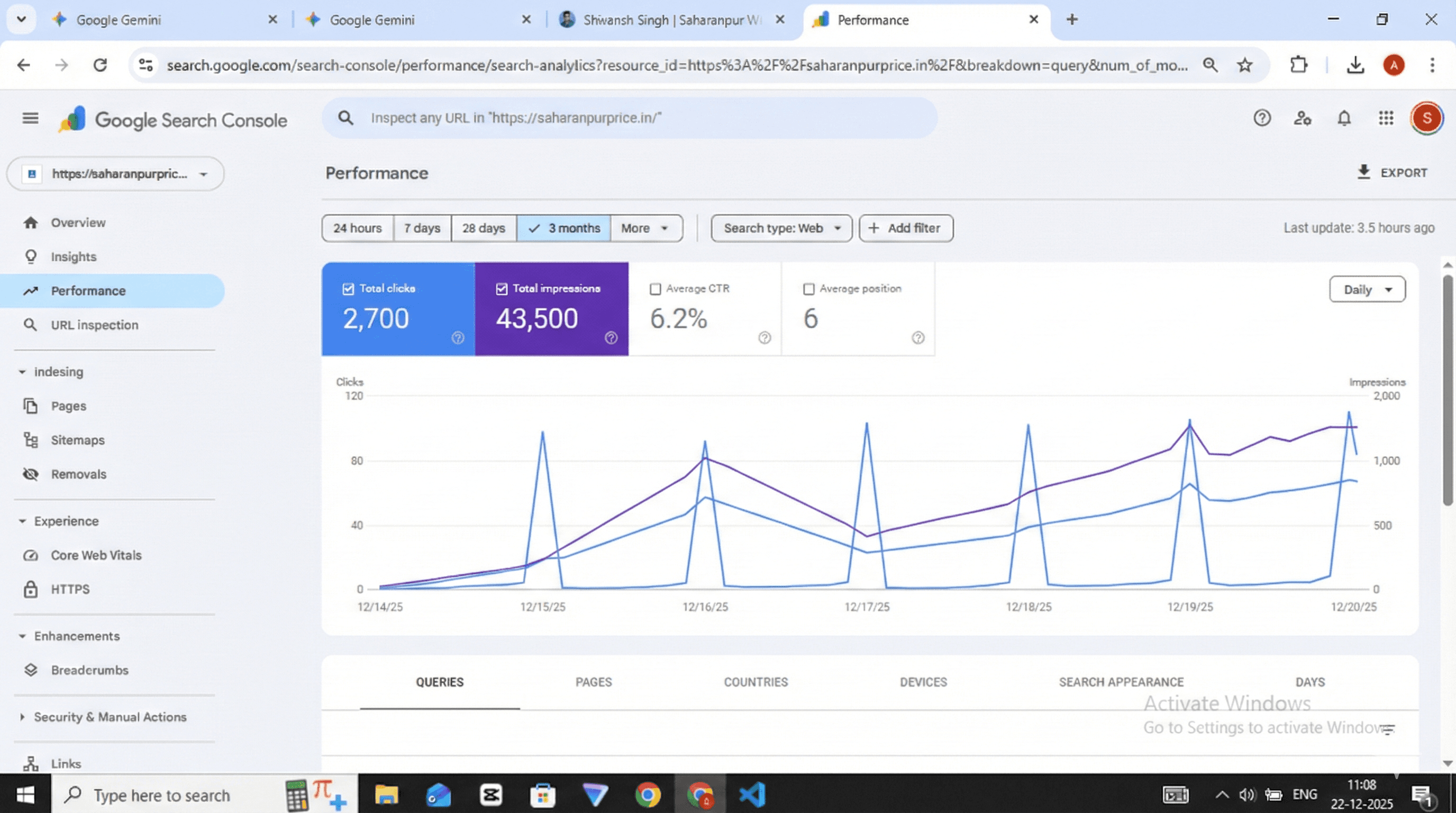
Task: Bookmark this page with the star icon
Action: click(x=1244, y=66)
